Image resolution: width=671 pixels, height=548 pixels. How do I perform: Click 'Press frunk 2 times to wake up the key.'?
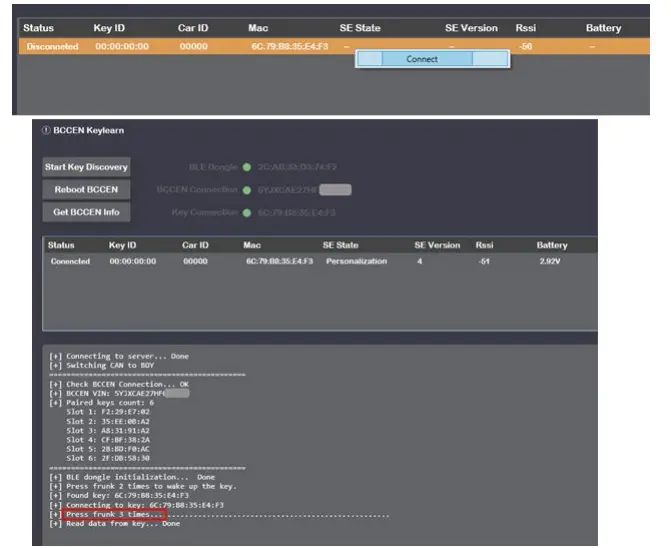point(143,487)
